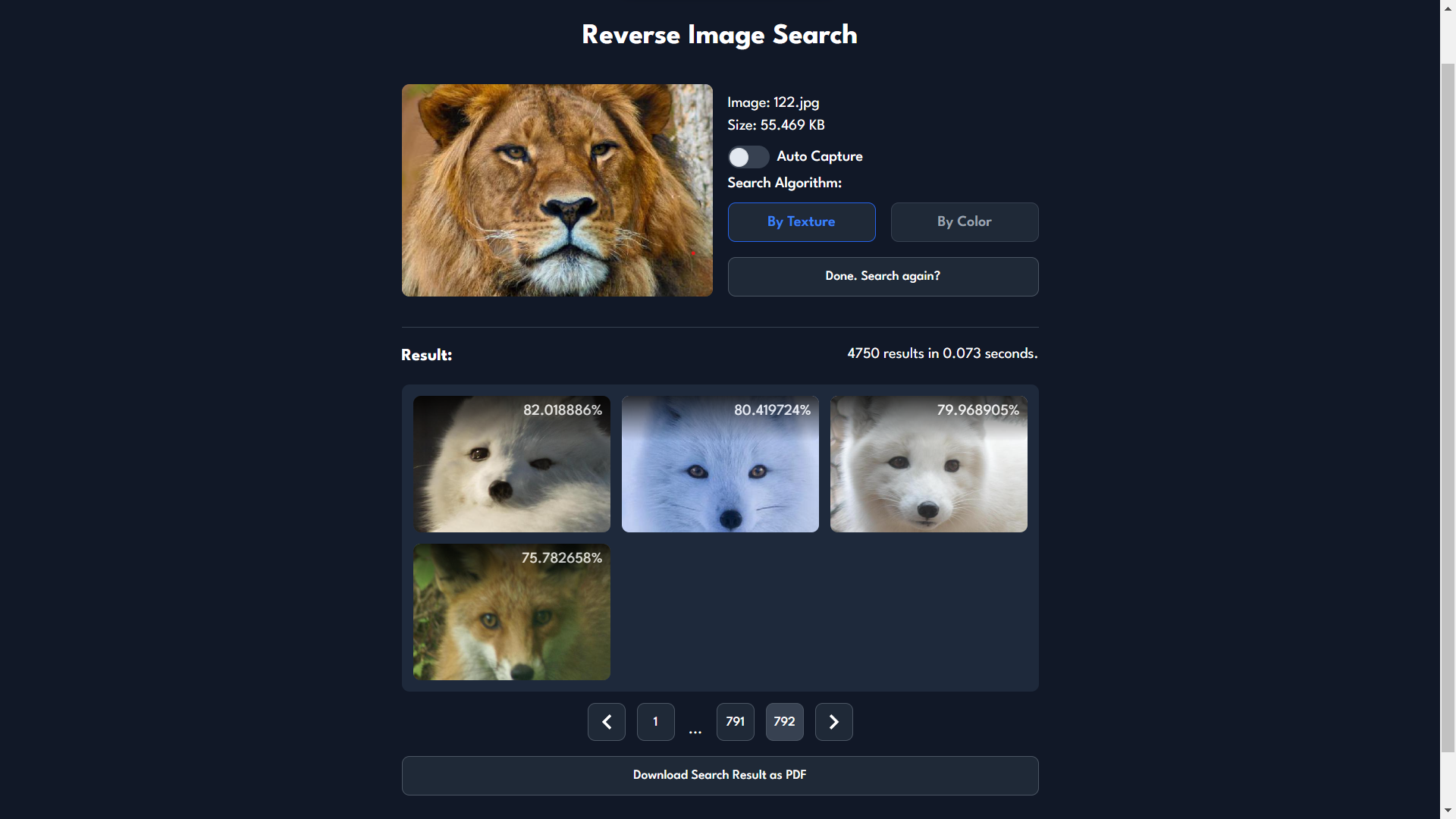Click the vertical scrollbar thumb
The width and height of the screenshot is (1456, 819).
click(1448, 409)
